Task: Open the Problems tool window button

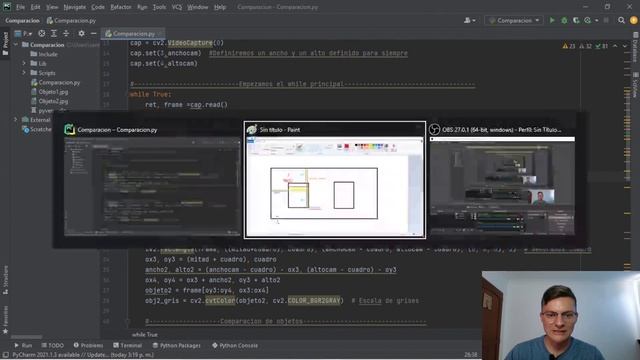Action: 89,345
